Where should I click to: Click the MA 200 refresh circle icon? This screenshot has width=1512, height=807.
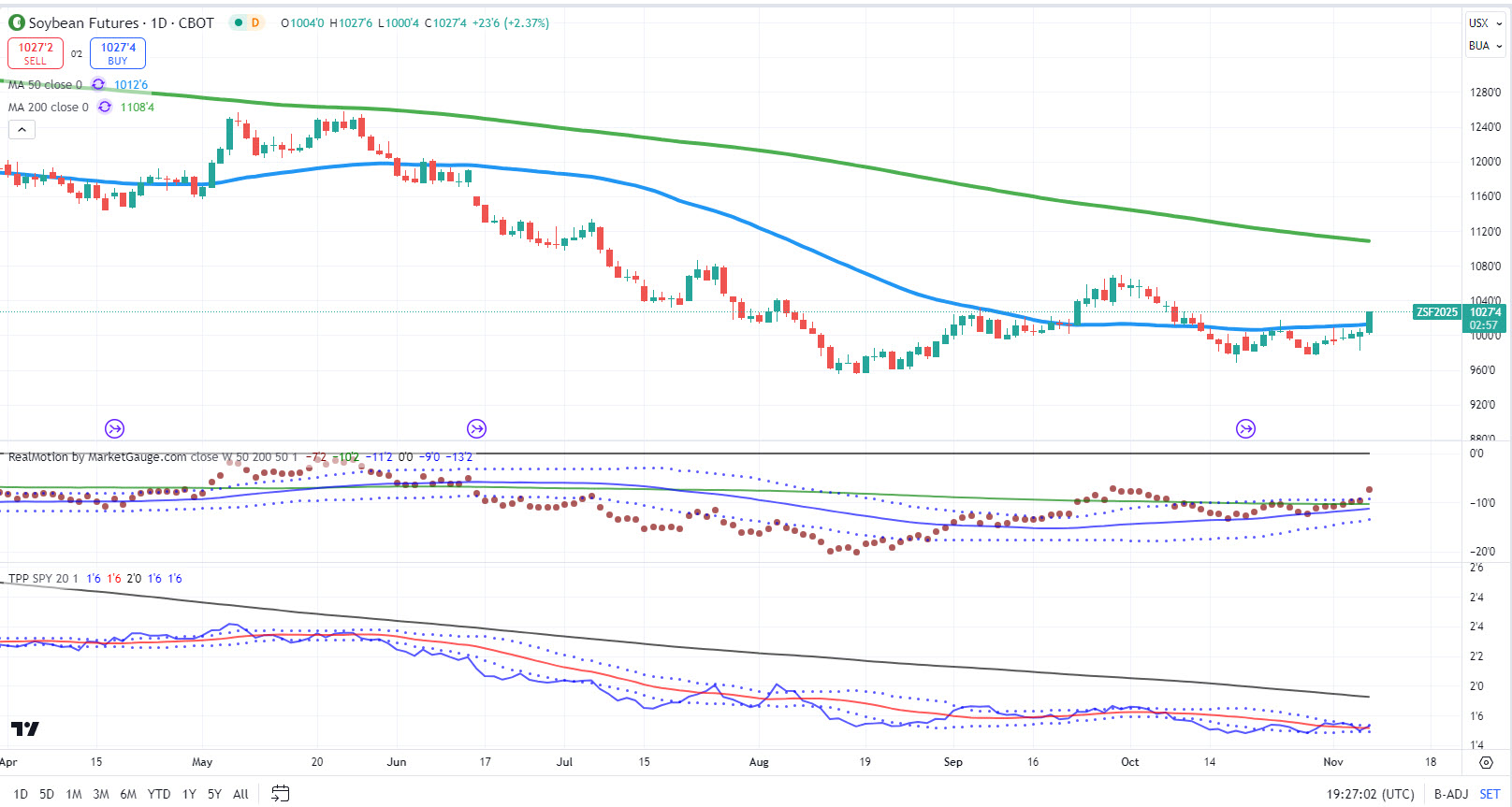pyautogui.click(x=105, y=107)
